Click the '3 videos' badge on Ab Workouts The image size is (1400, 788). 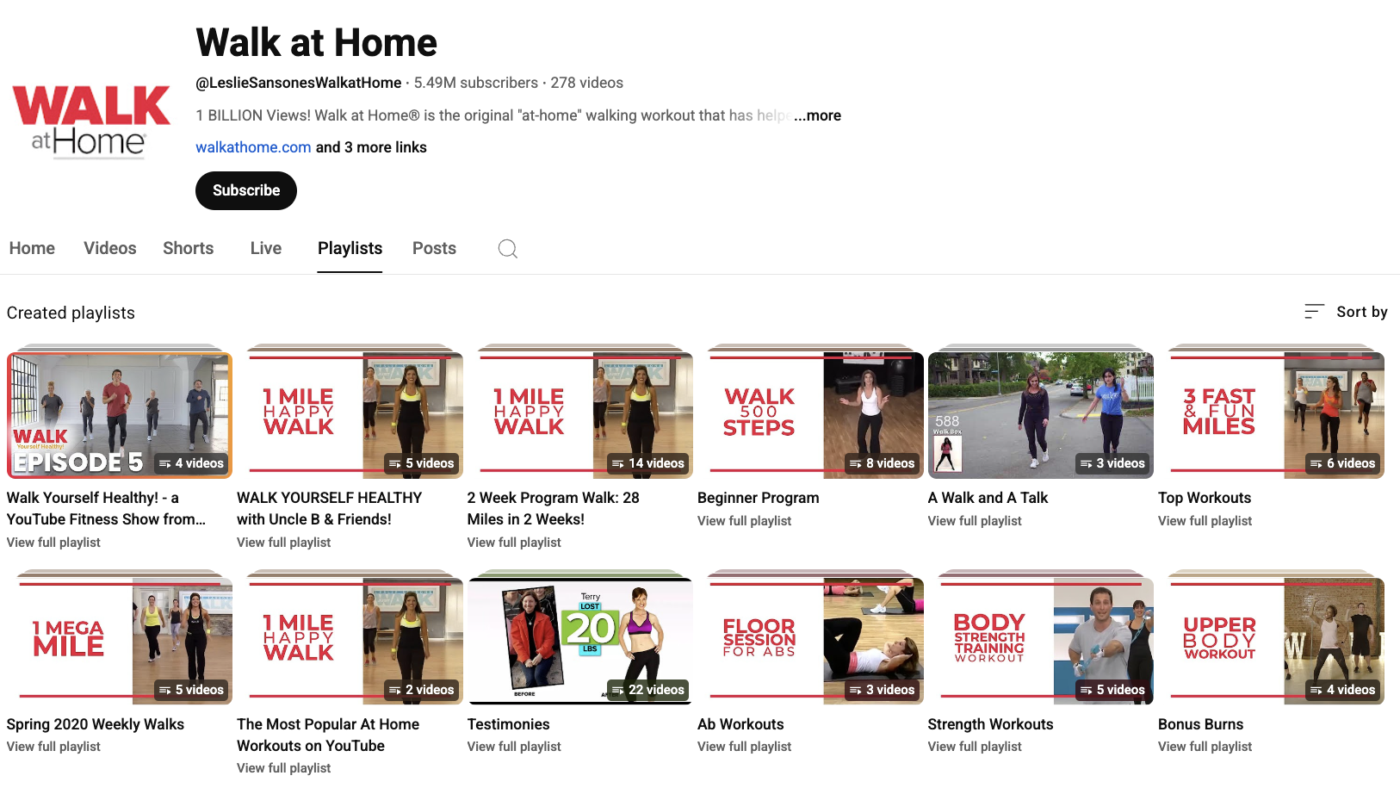[x=881, y=689]
